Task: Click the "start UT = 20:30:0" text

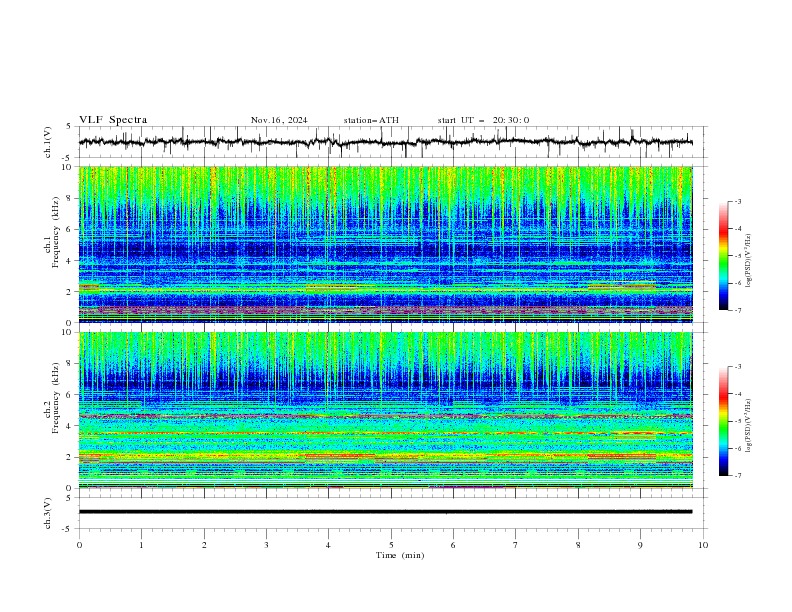Action: [483, 120]
